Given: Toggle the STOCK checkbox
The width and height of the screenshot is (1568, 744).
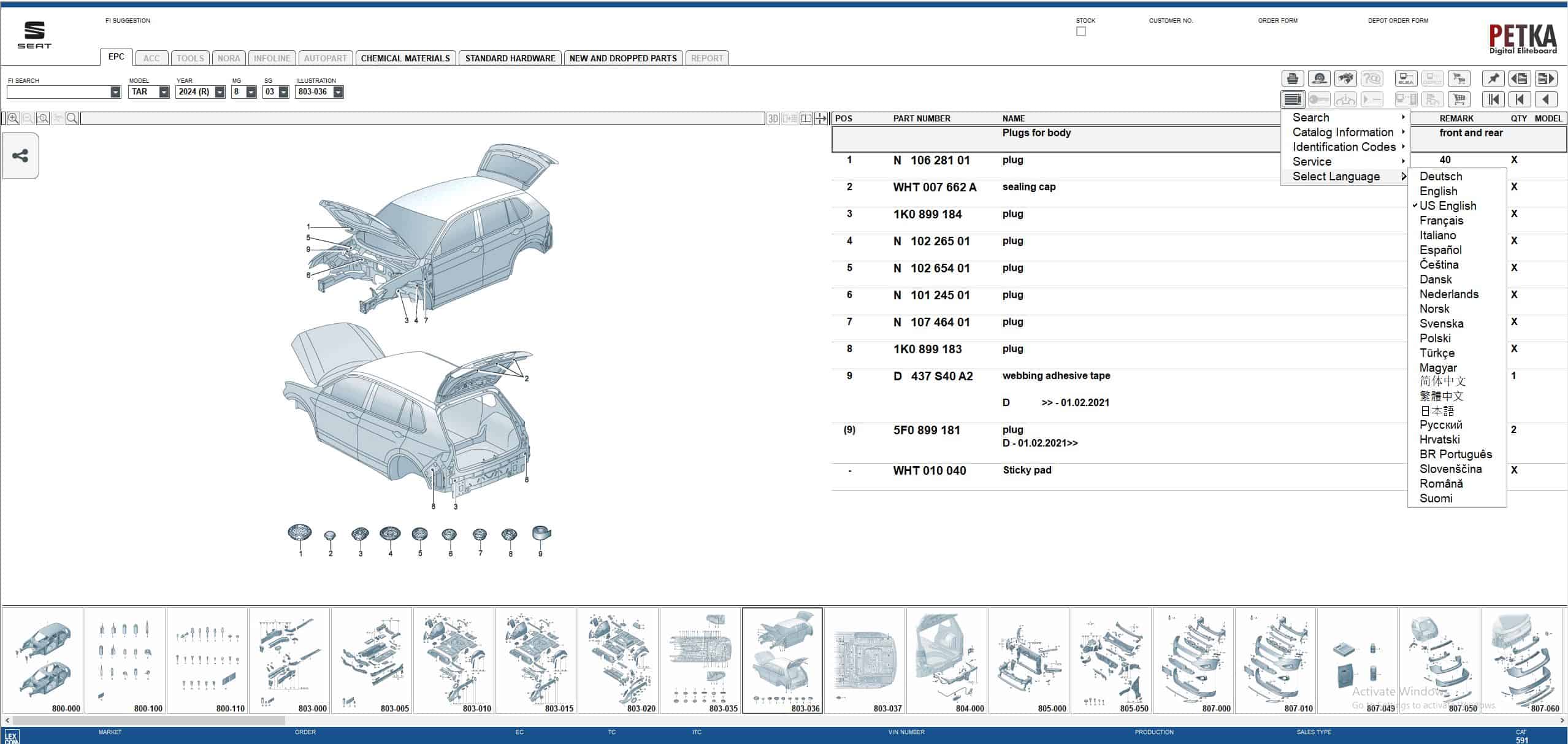Looking at the screenshot, I should pyautogui.click(x=1080, y=31).
